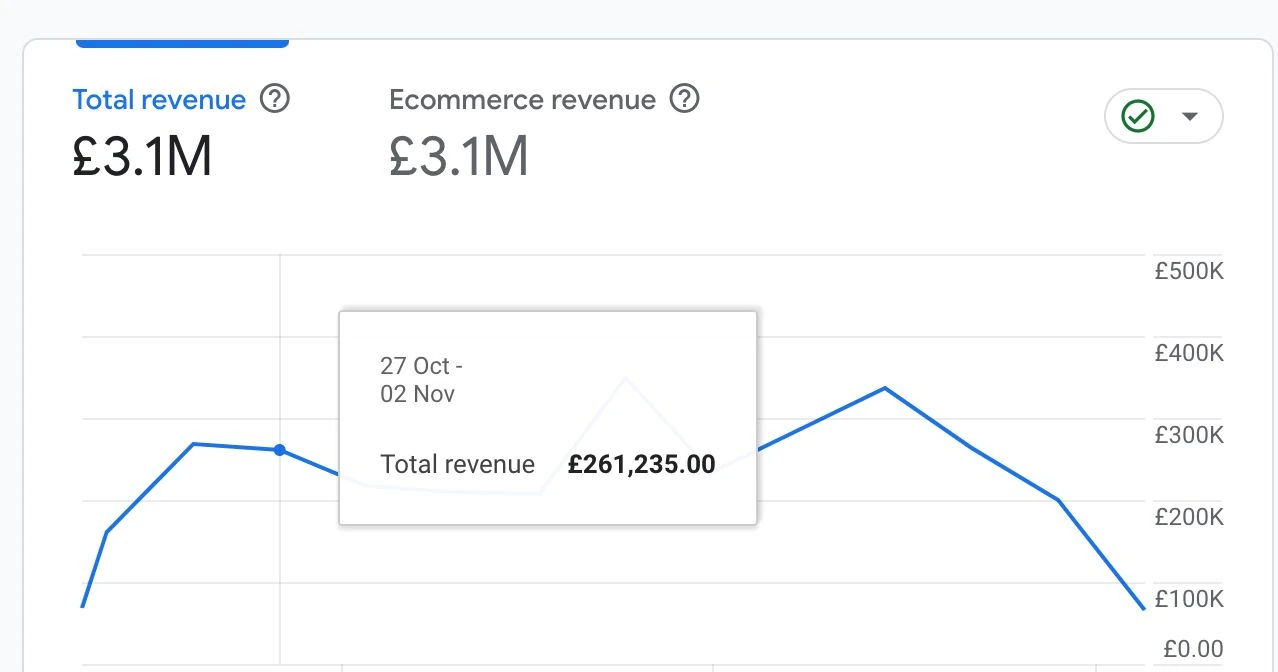Expand the green checkmark data quality dropdown
This screenshot has height=672, width=1278.
tap(1163, 117)
